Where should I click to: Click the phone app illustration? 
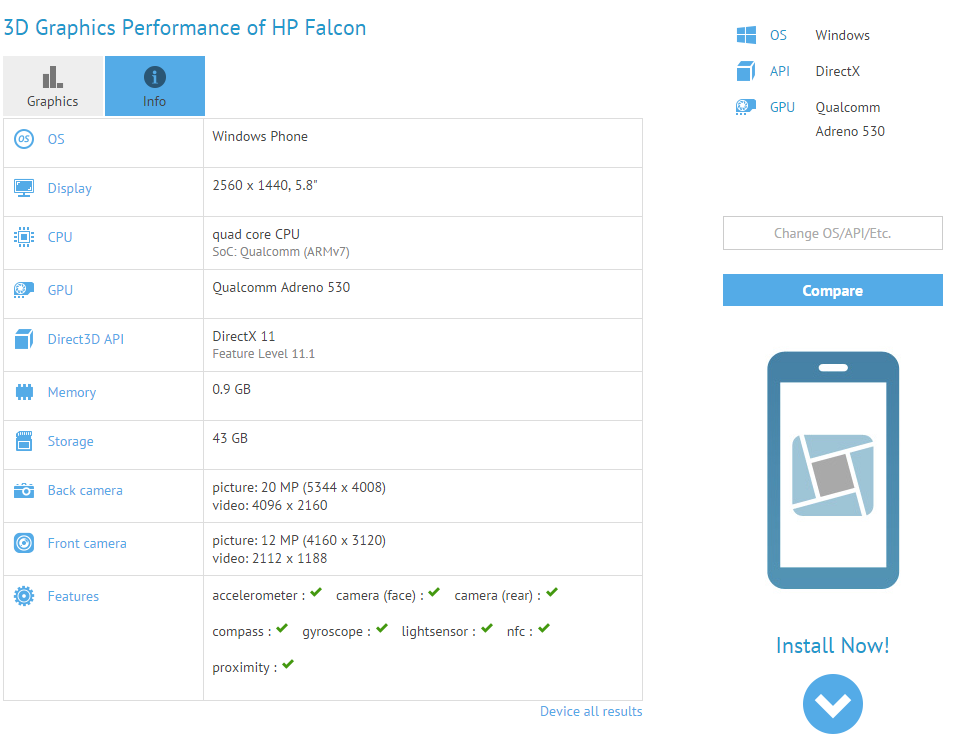(x=832, y=469)
